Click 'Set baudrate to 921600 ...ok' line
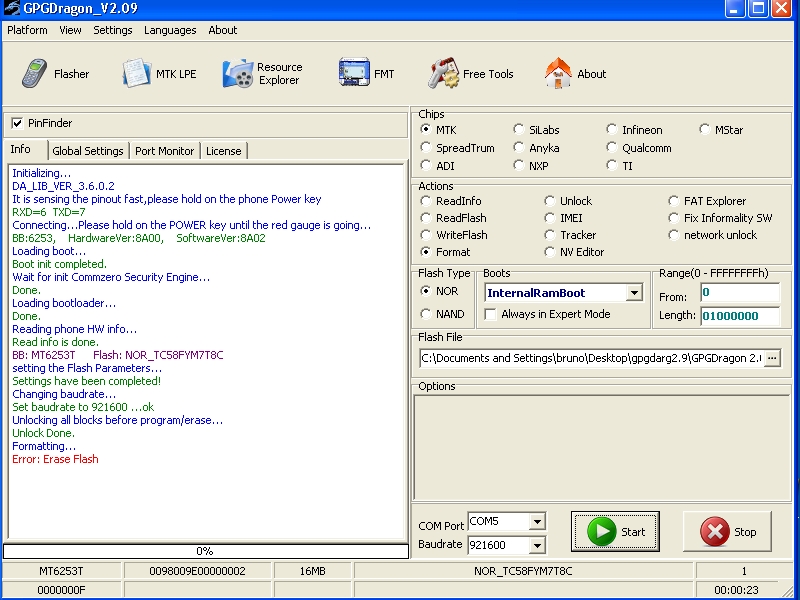Image resolution: width=800 pixels, height=600 pixels. coord(83,407)
